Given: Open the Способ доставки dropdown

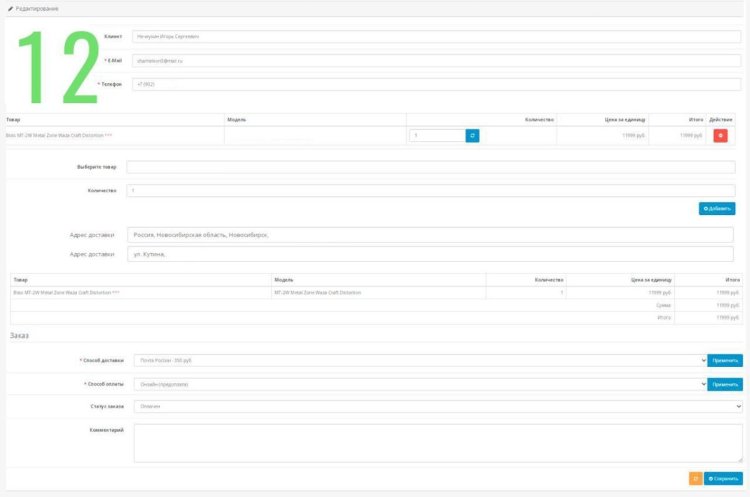Looking at the screenshot, I should (419, 360).
